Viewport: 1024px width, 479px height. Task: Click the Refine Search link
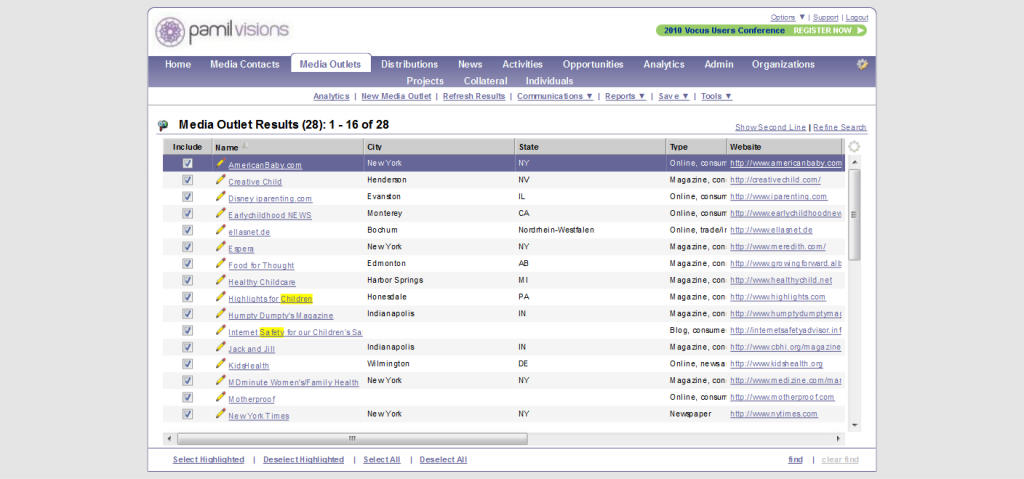[840, 127]
